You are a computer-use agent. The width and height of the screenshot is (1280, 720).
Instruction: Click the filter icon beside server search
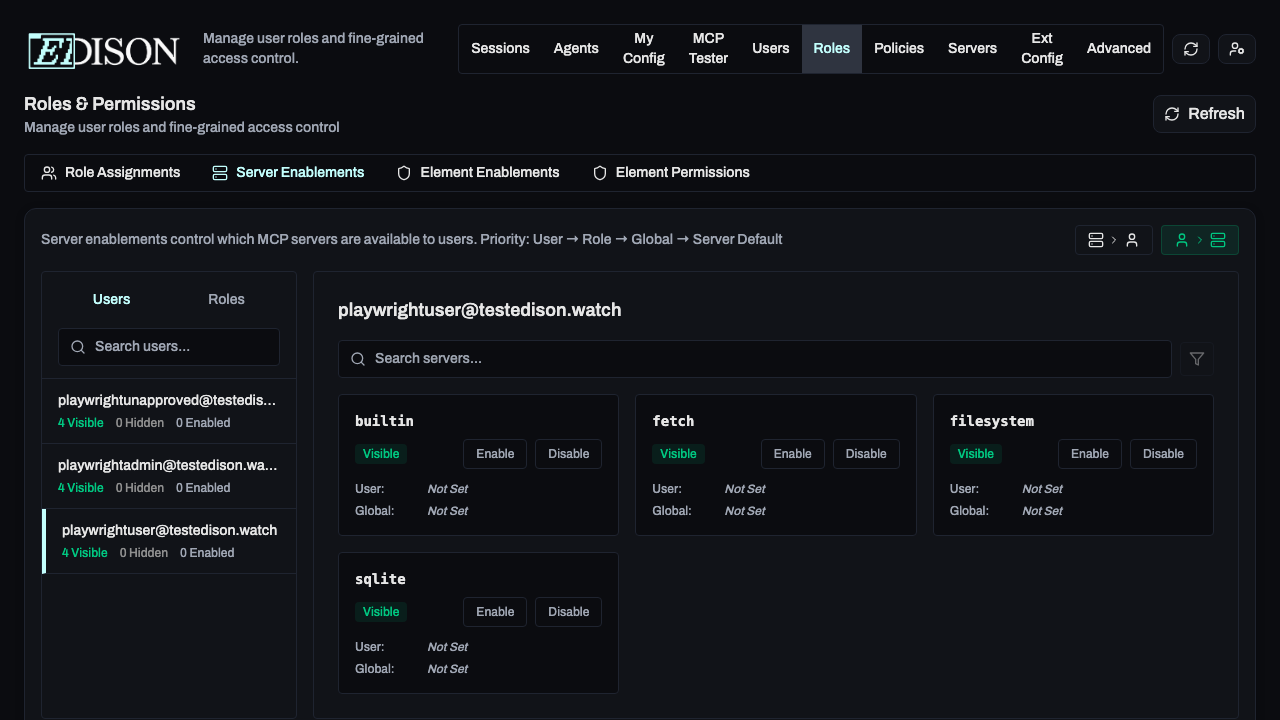coord(1197,359)
